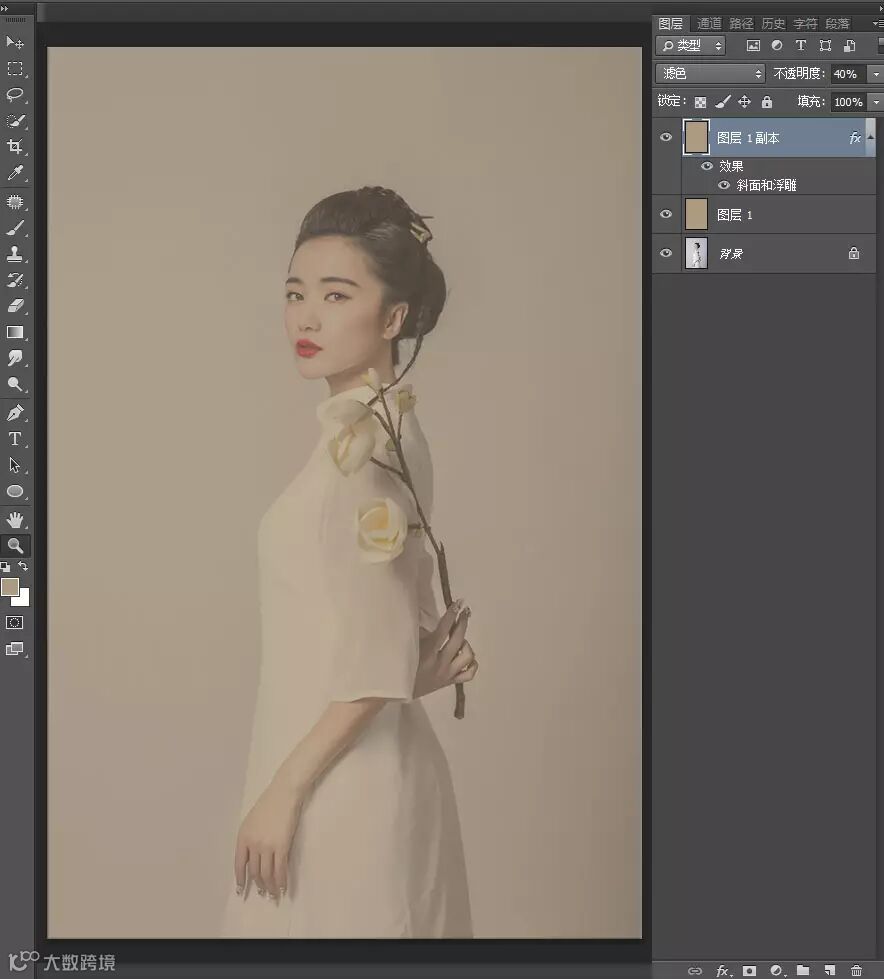Viewport: 884px width, 979px height.
Task: Link layers at panel bottom
Action: click(695, 971)
